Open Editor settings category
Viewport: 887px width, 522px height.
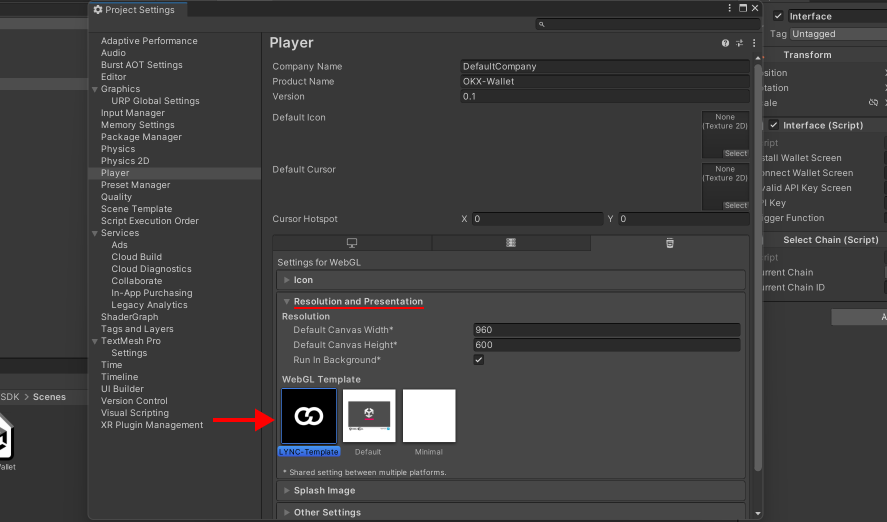pyautogui.click(x=113, y=77)
